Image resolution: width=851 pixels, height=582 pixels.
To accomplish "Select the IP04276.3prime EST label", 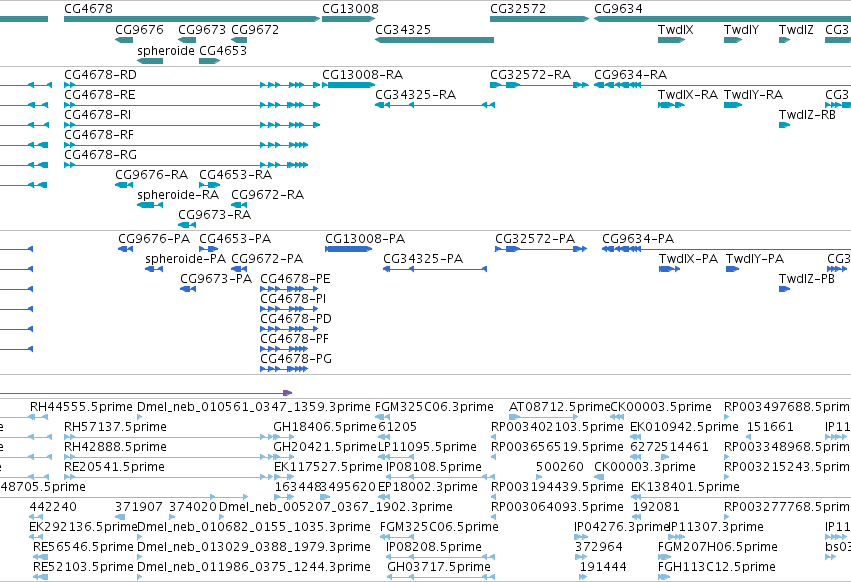I will (x=621, y=527).
